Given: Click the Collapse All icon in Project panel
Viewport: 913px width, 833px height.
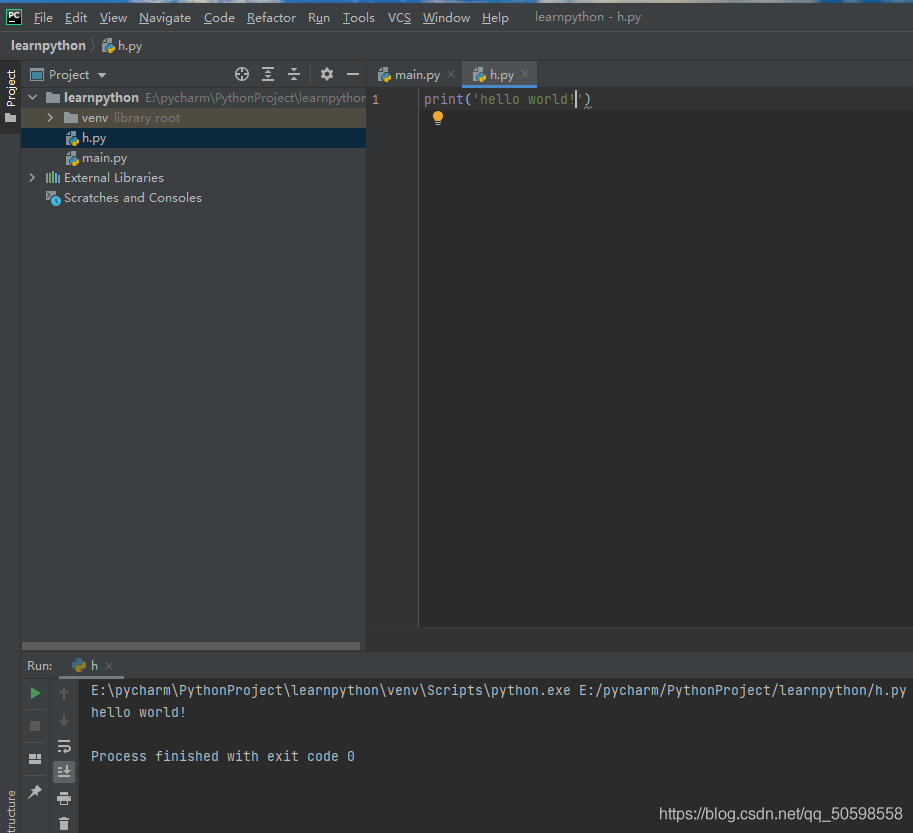Looking at the screenshot, I should [x=294, y=74].
